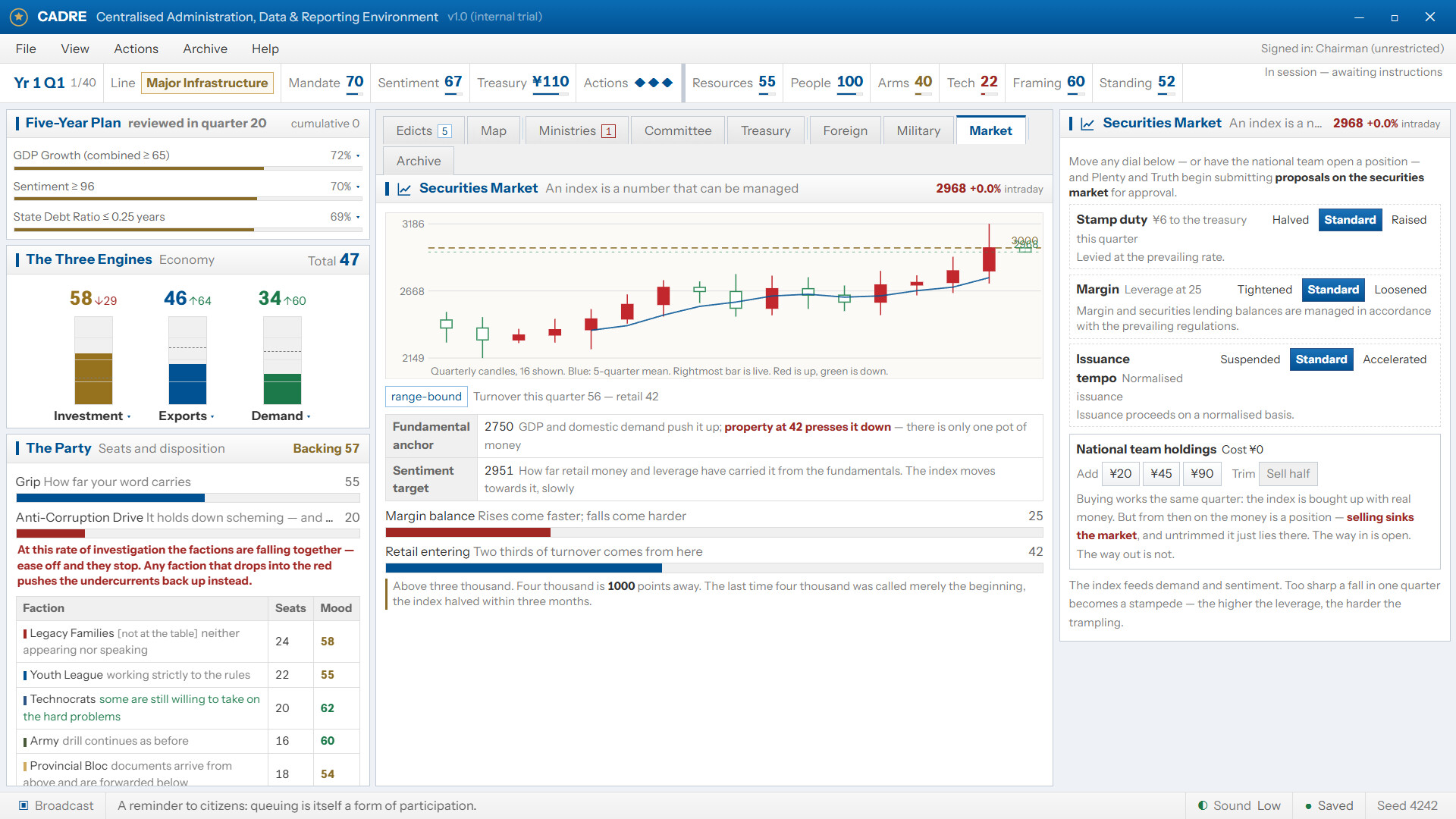This screenshot has width=1456, height=819.
Task: Click the green Saved status dot
Action: (x=1308, y=806)
